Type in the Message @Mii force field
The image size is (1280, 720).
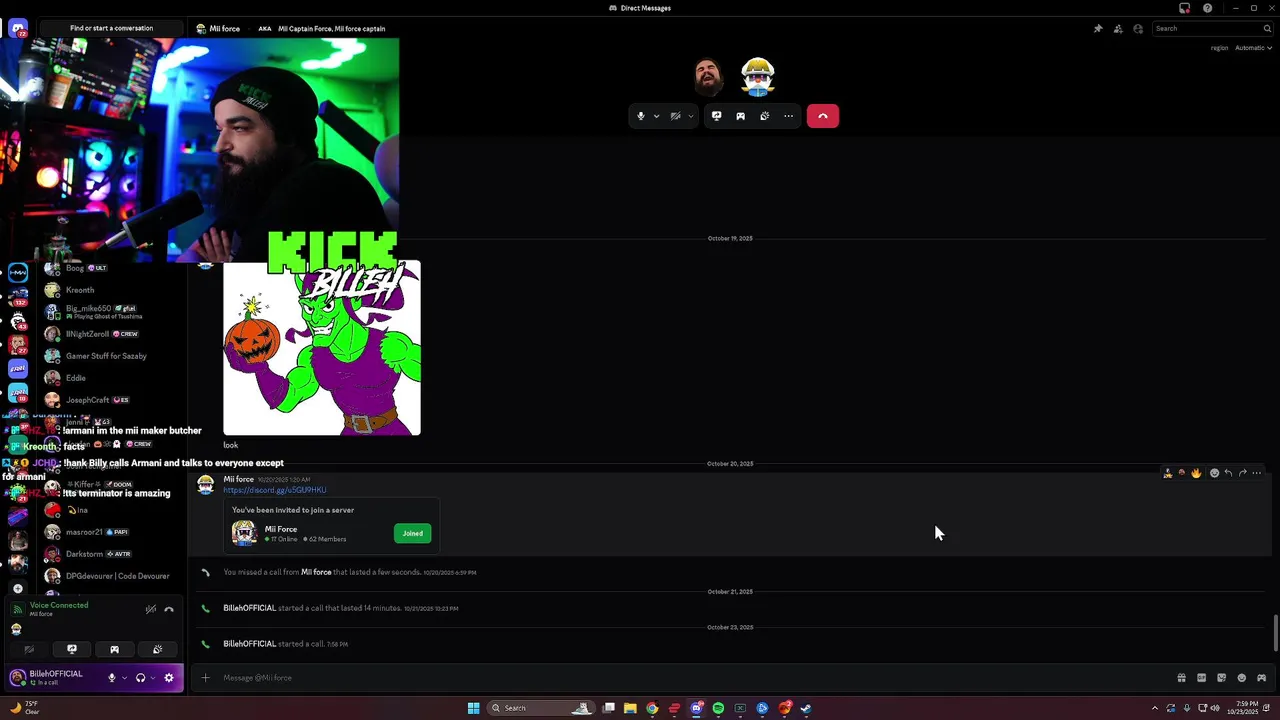click(x=690, y=678)
